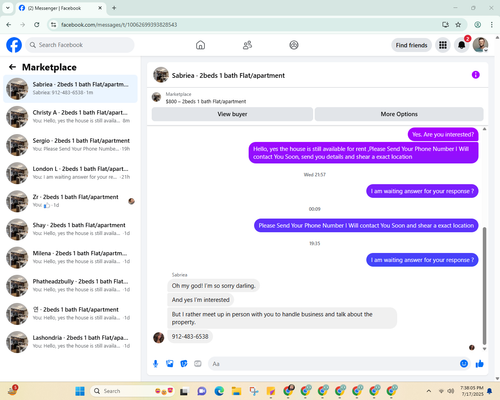
Task: Click the Find friends button
Action: click(x=411, y=45)
